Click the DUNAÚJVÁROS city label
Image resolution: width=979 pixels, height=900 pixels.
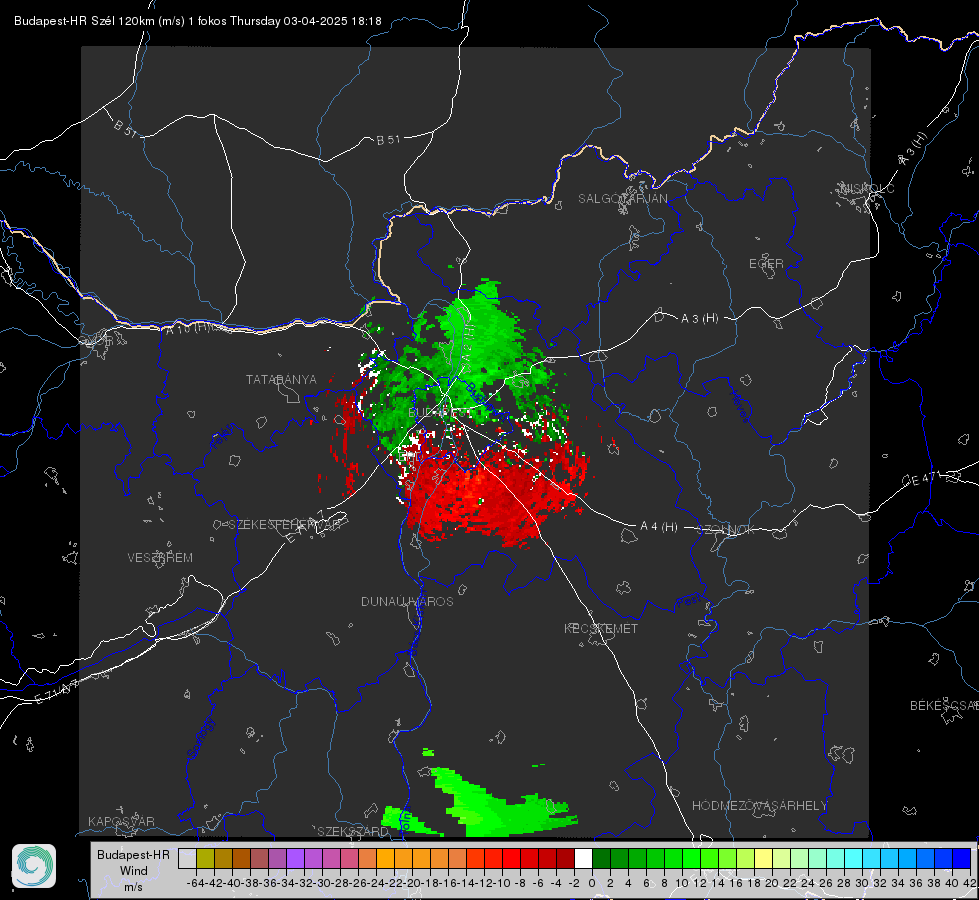pyautogui.click(x=407, y=601)
